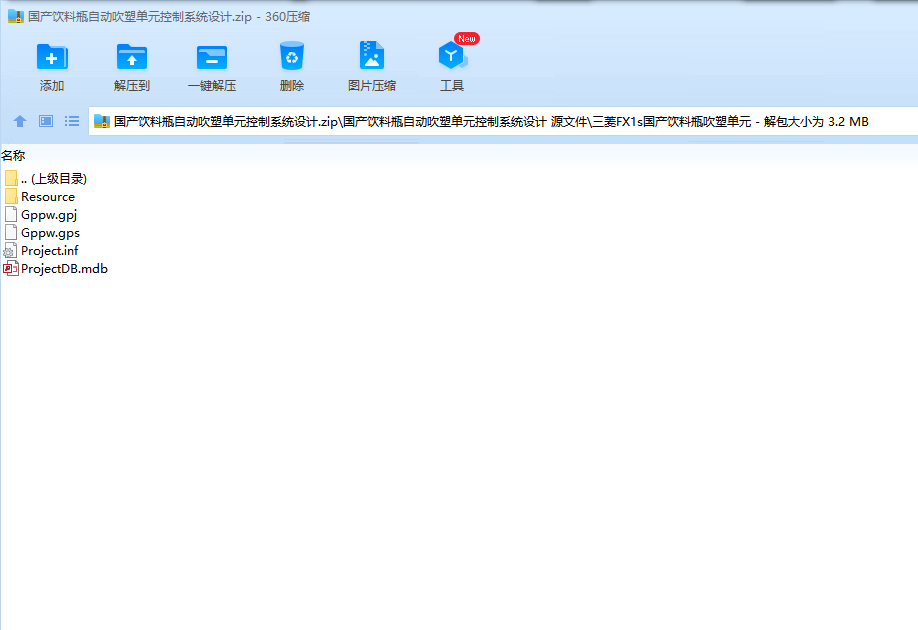Click the 解压到 (Extract to) icon
This screenshot has width=918, height=630.
[132, 57]
